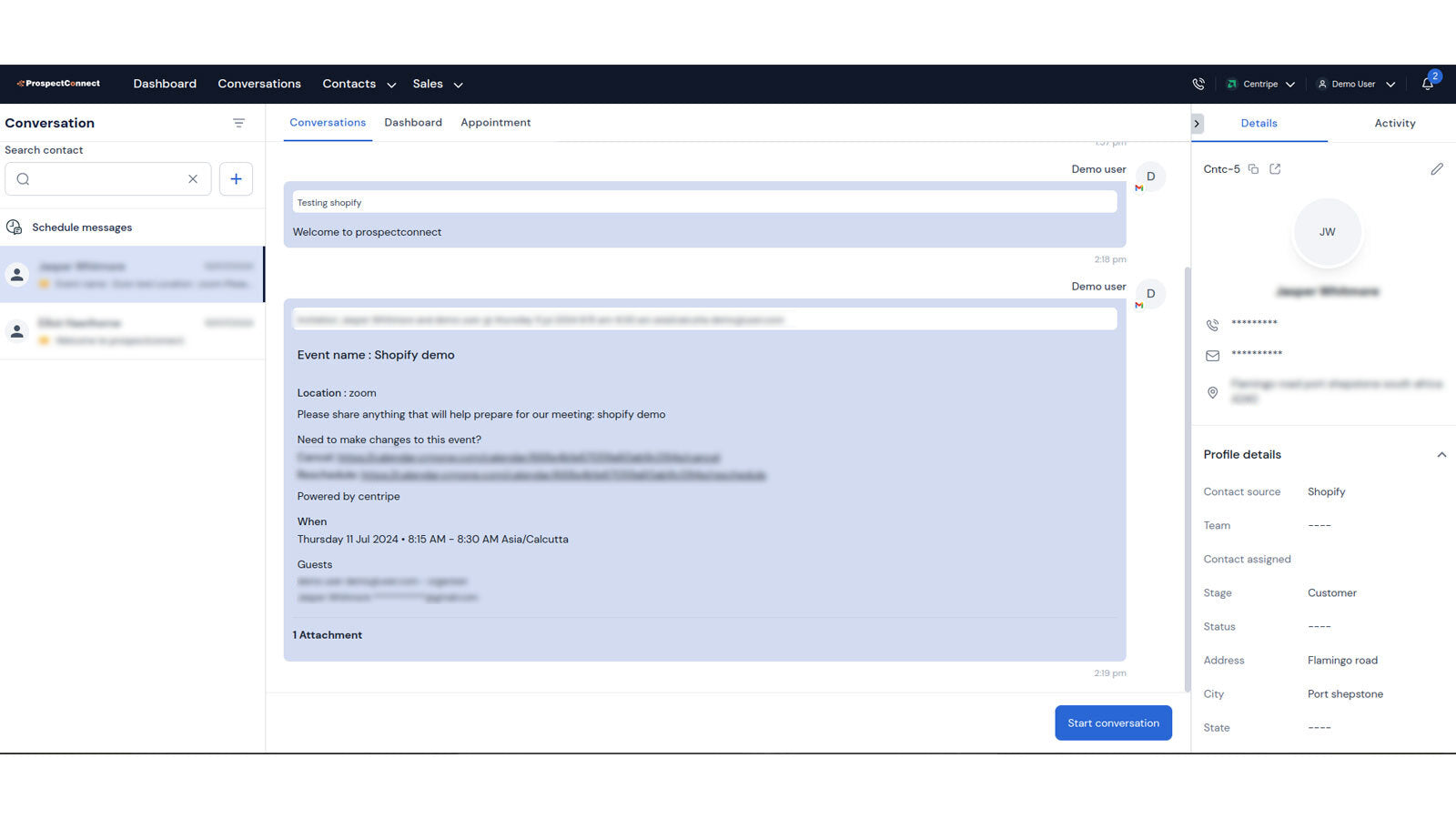Go to Conversations in top navigation

pyautogui.click(x=259, y=84)
